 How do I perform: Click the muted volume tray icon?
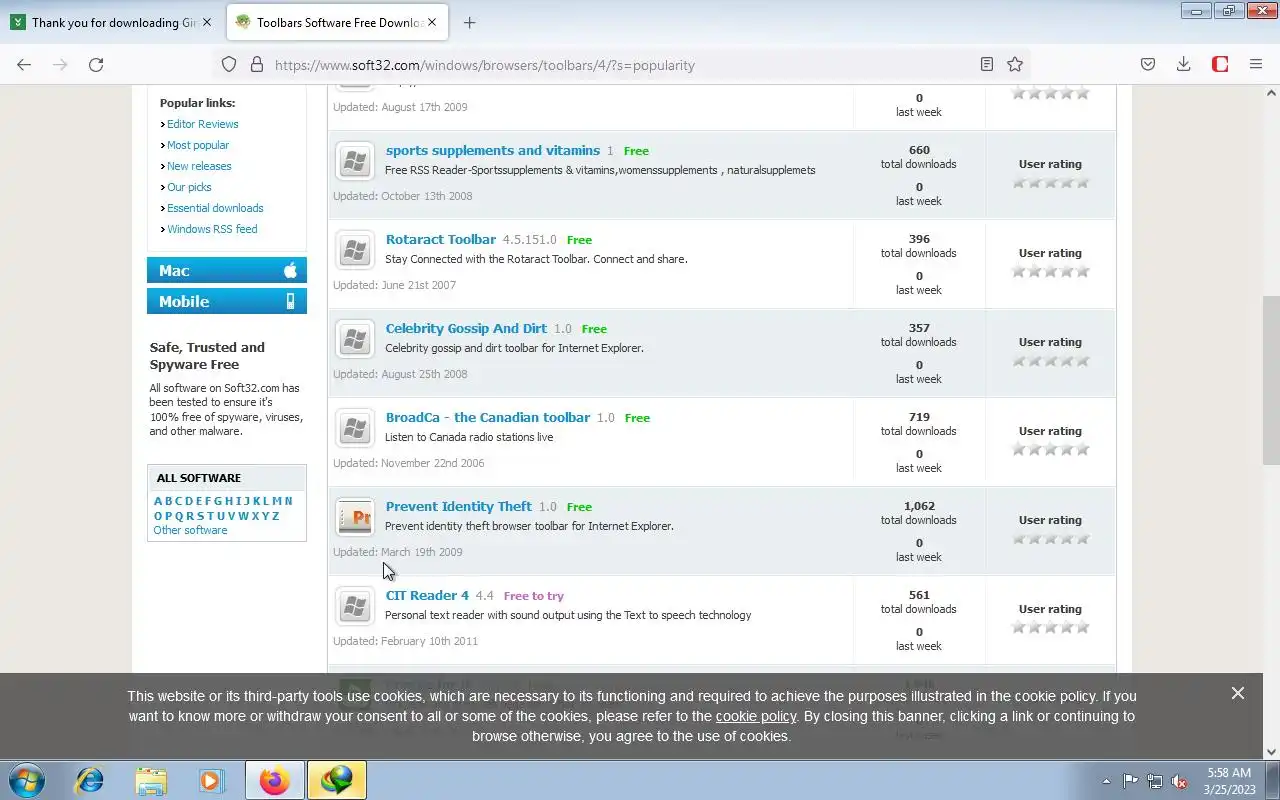(1180, 781)
